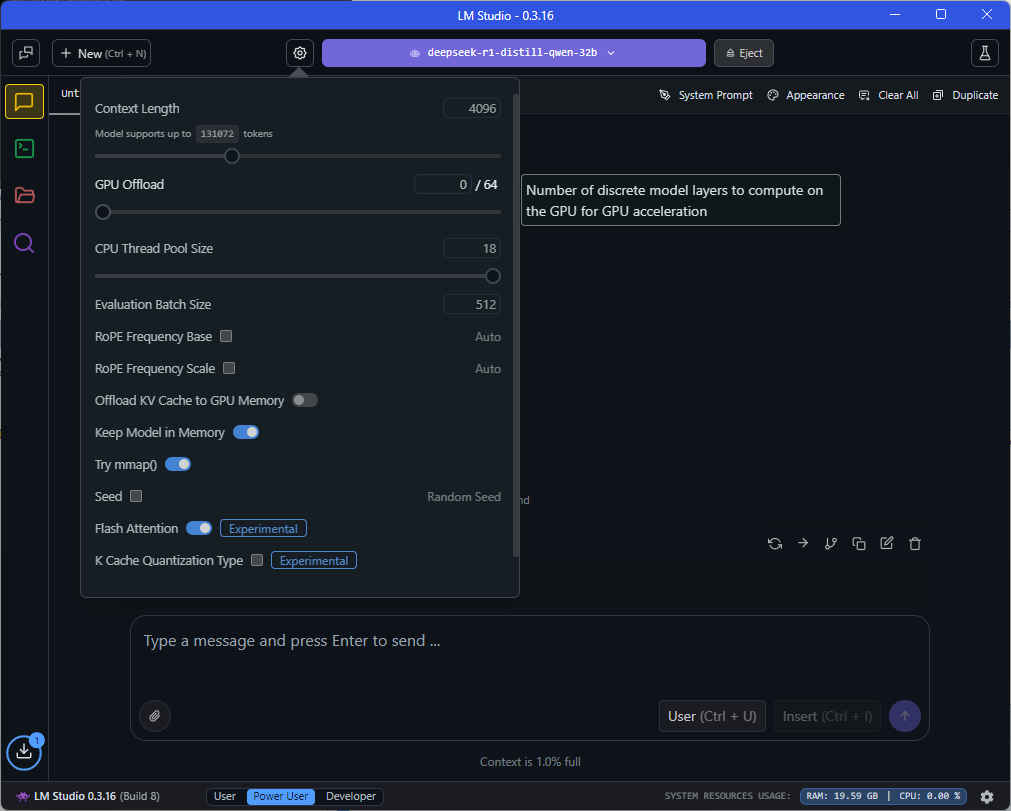The width and height of the screenshot is (1011, 811).
Task: Click the branch conversation icon
Action: (830, 543)
